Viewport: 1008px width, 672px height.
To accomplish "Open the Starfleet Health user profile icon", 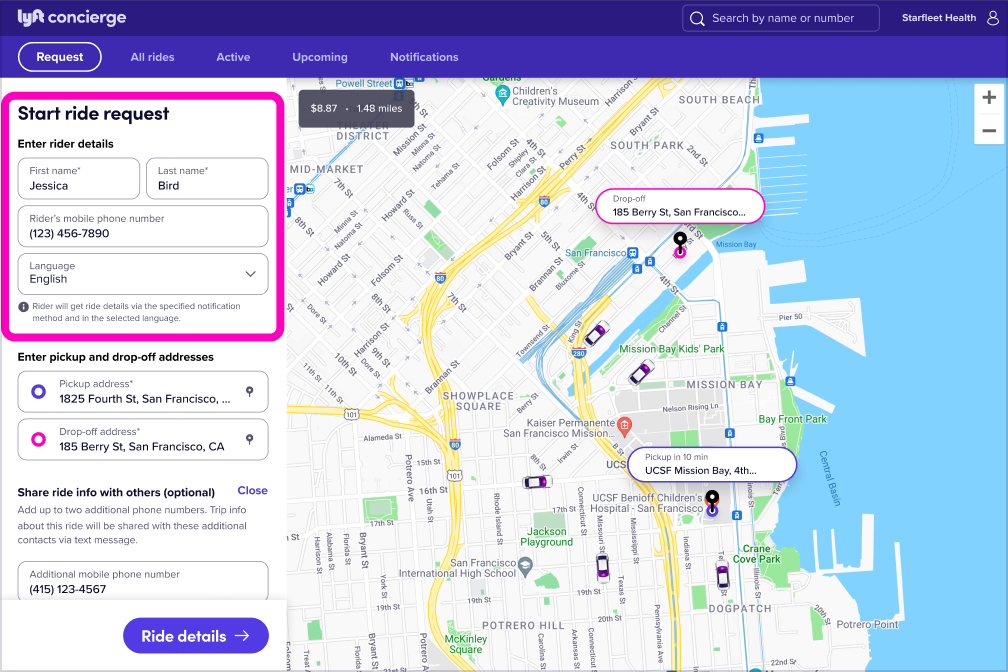I will (993, 18).
